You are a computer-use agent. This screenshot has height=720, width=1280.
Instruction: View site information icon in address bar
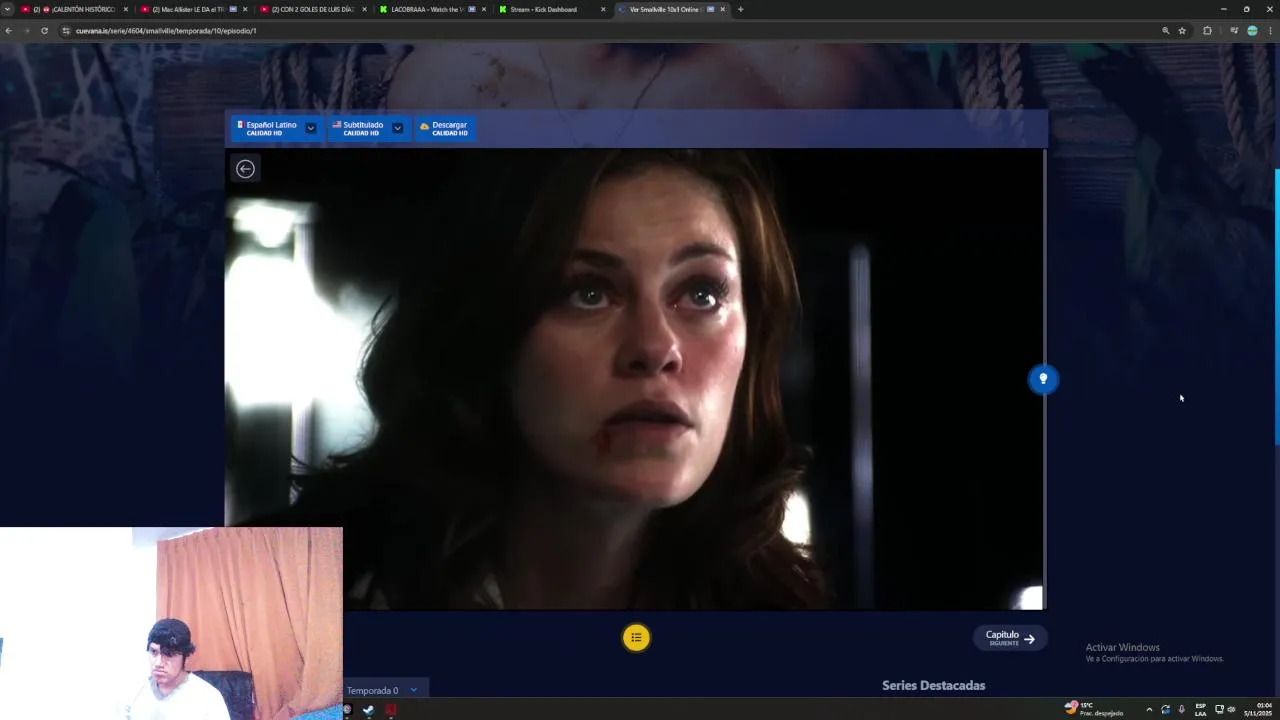66,31
